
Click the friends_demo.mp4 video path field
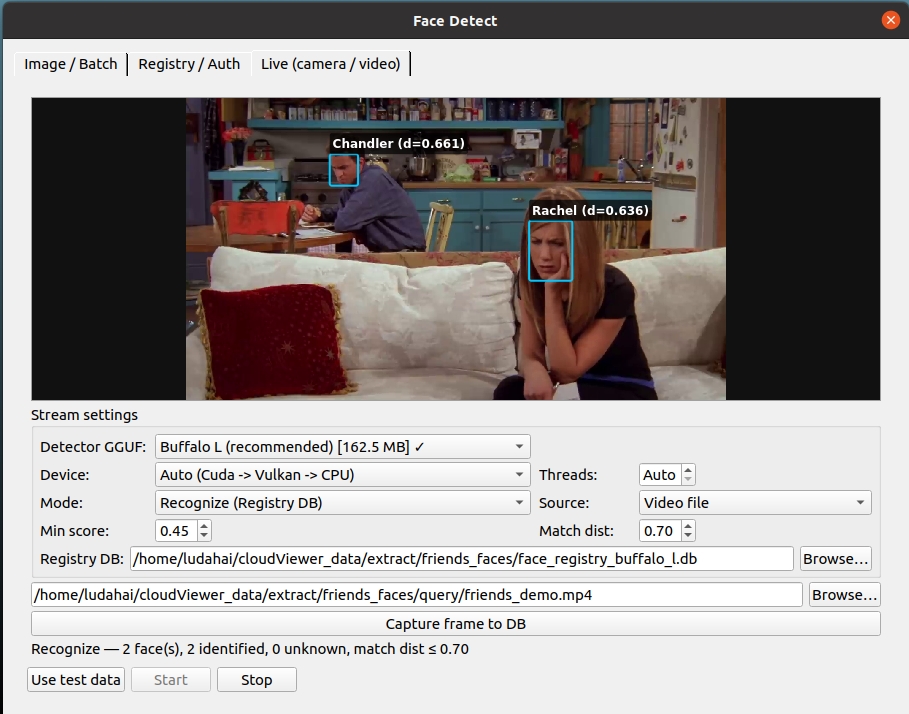[417, 595]
